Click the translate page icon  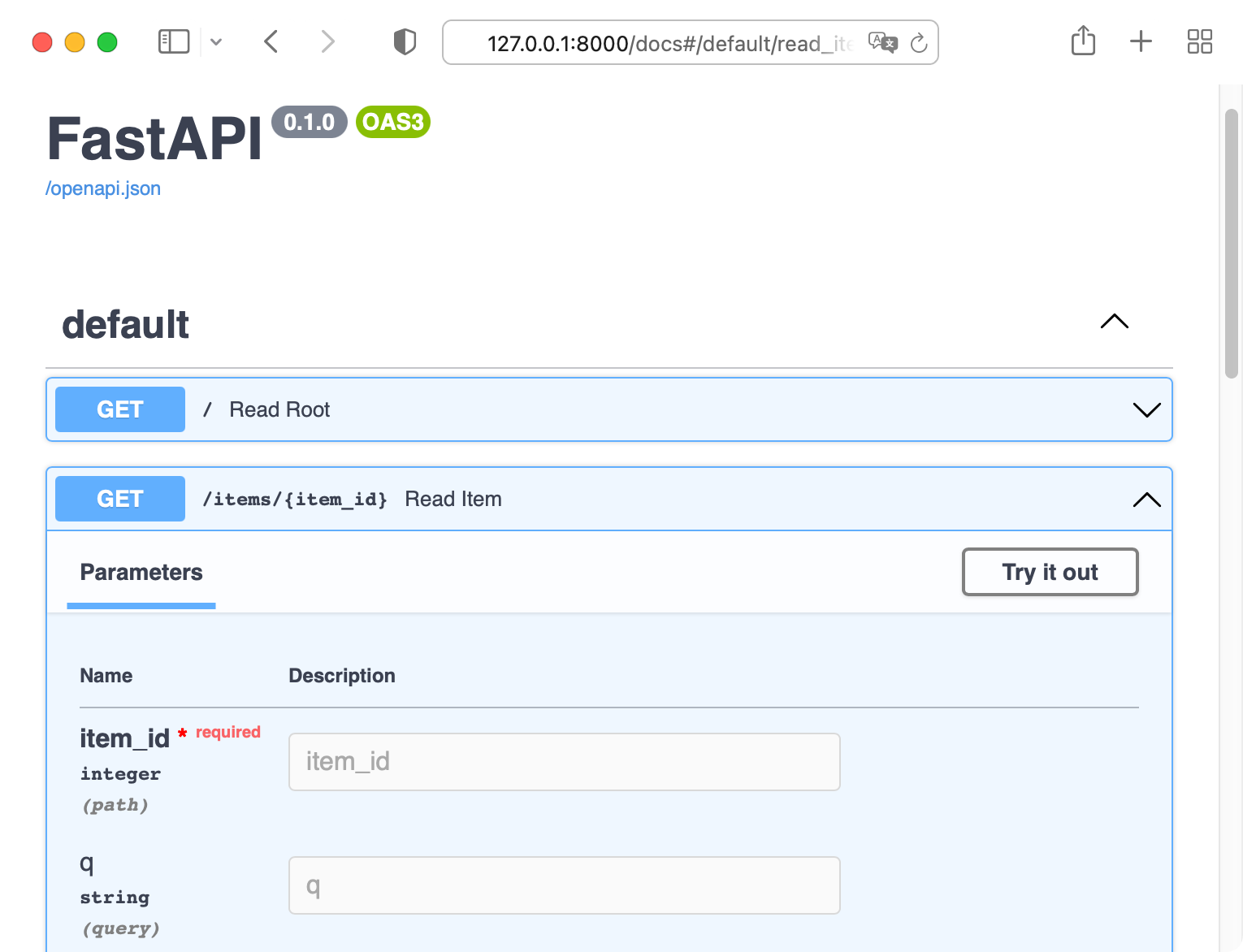[882, 42]
